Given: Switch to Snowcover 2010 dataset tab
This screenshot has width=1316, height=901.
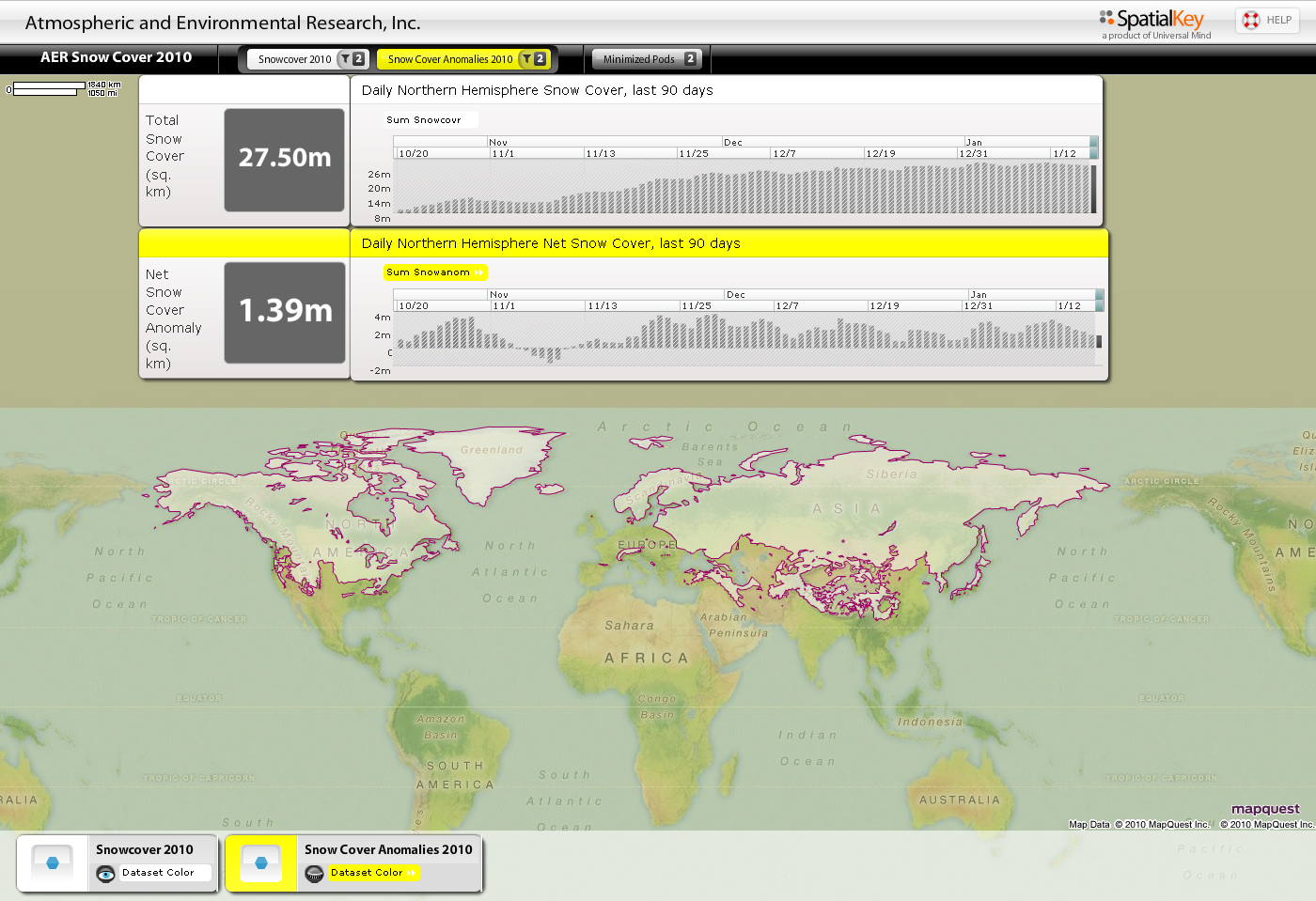Looking at the screenshot, I should point(294,59).
